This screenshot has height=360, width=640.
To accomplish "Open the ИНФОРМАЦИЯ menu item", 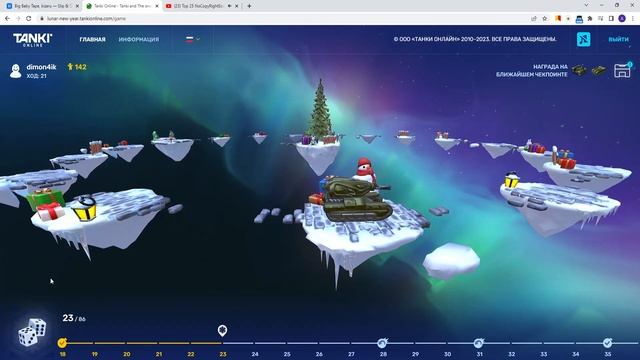I will click(x=139, y=40).
